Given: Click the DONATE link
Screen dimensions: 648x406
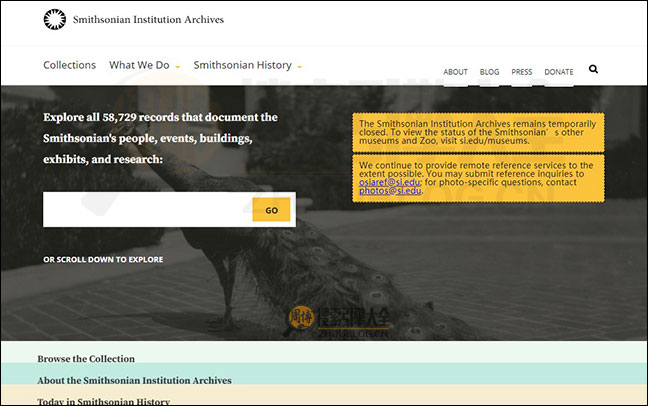Looking at the screenshot, I should click(558, 72).
